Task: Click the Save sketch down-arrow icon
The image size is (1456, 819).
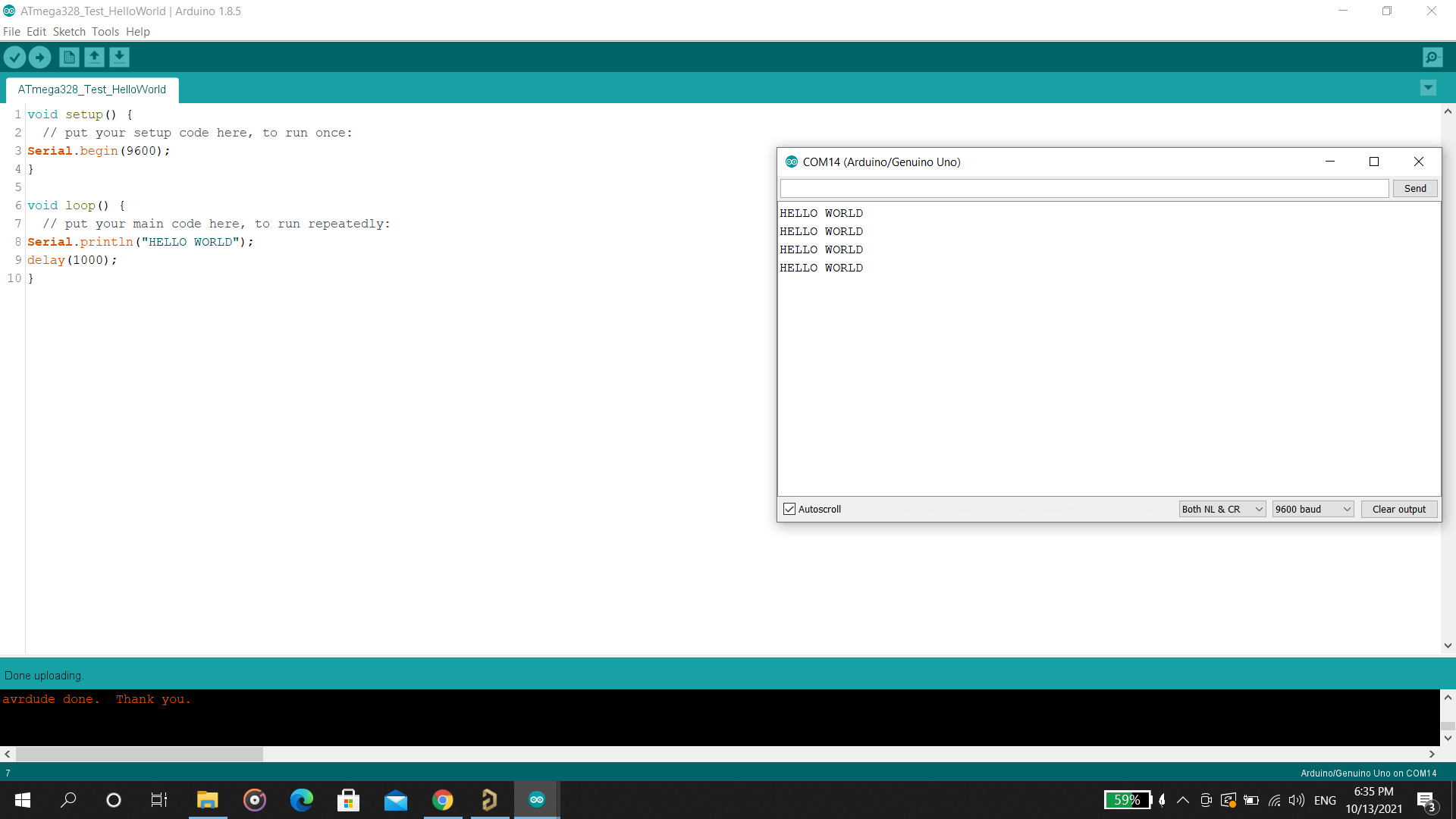Action: (119, 57)
